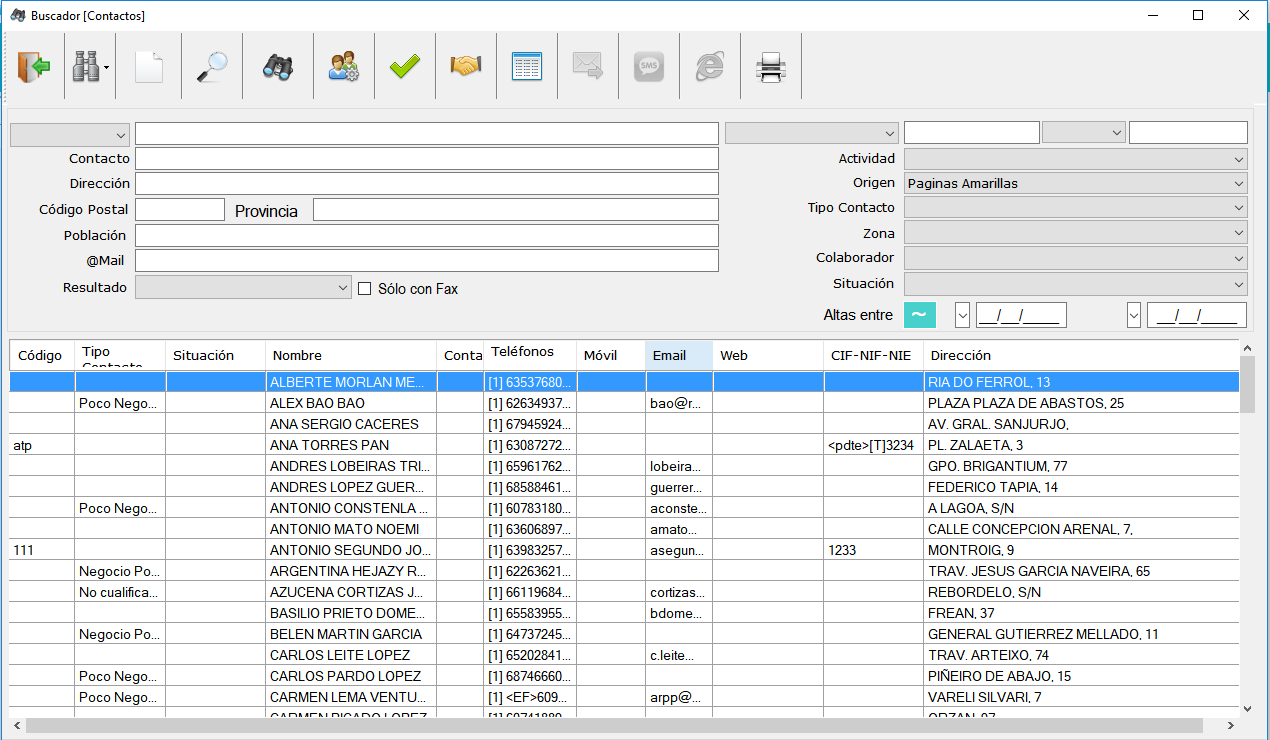This screenshot has height=740, width=1270.
Task: Select the CARLOS LEITE LOPEZ contact
Action: pos(624,655)
